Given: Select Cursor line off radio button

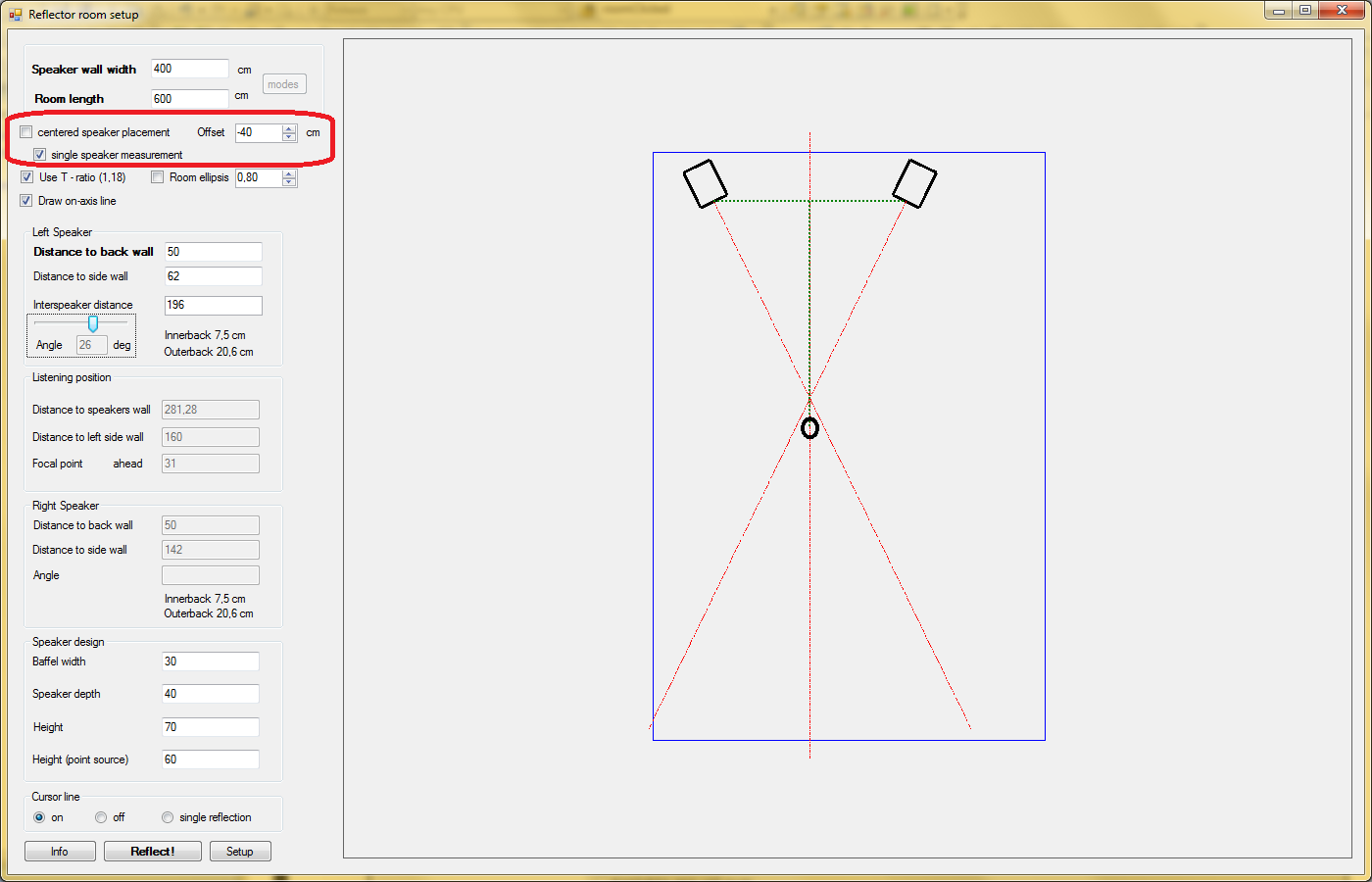Looking at the screenshot, I should (x=101, y=817).
